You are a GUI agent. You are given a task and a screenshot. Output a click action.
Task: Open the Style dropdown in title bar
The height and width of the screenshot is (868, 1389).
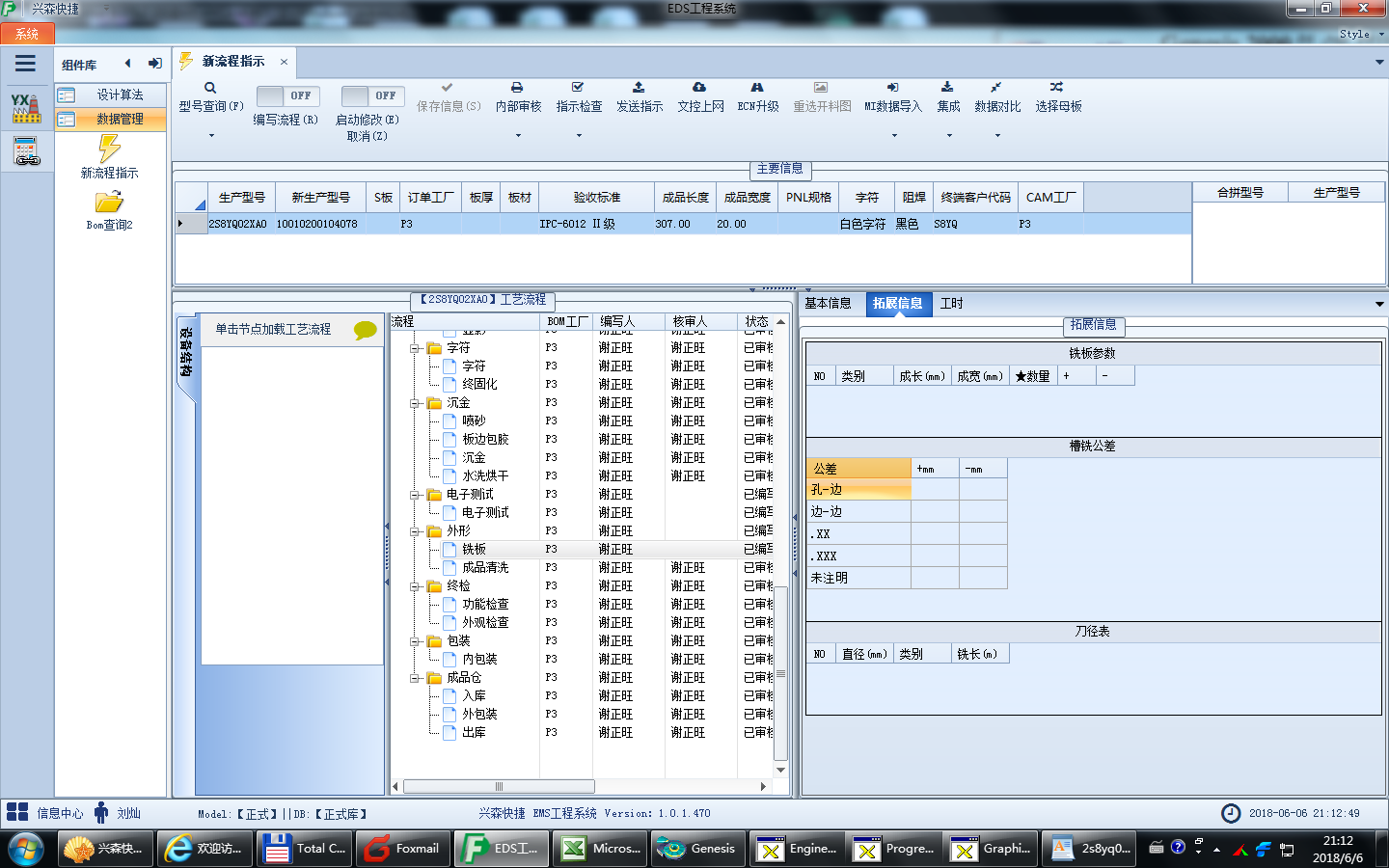click(x=1360, y=34)
